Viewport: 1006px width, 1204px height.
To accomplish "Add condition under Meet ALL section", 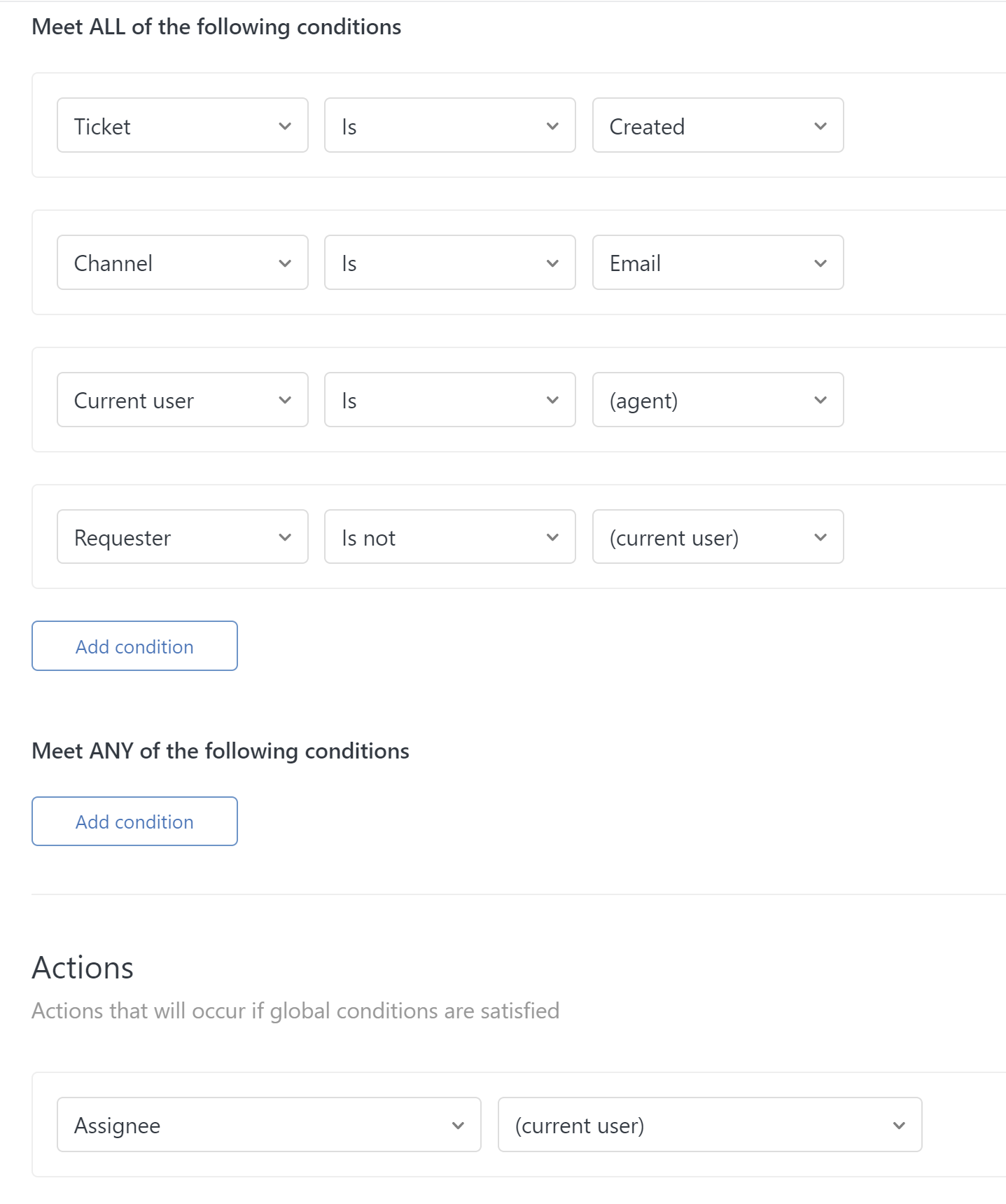I will coord(134,646).
